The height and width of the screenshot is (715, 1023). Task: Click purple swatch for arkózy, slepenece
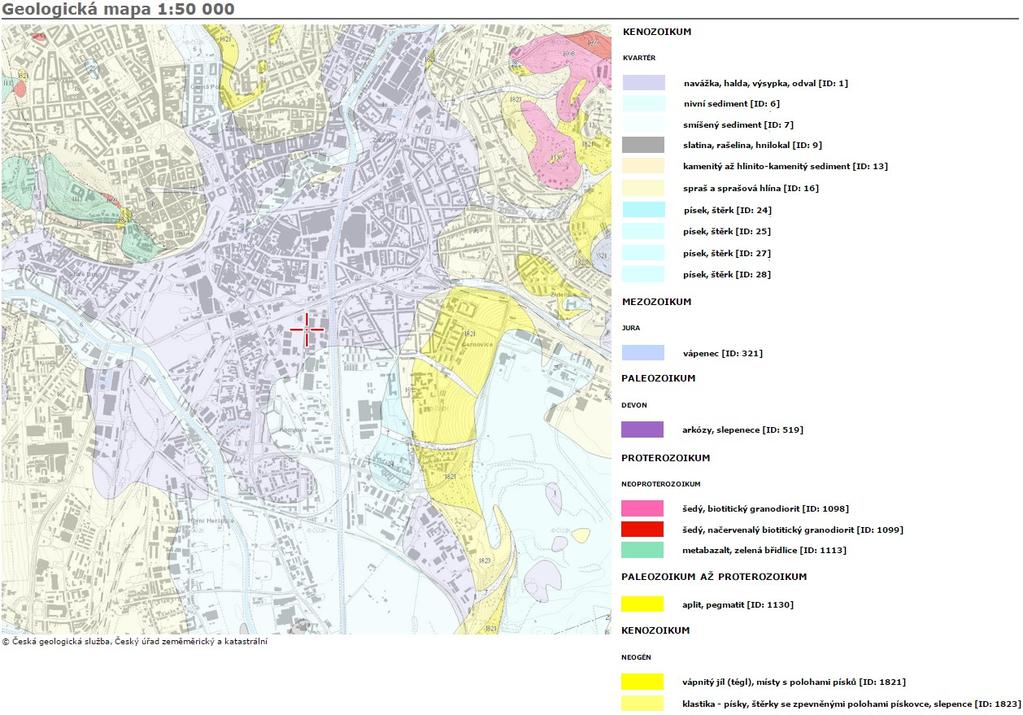click(x=643, y=429)
